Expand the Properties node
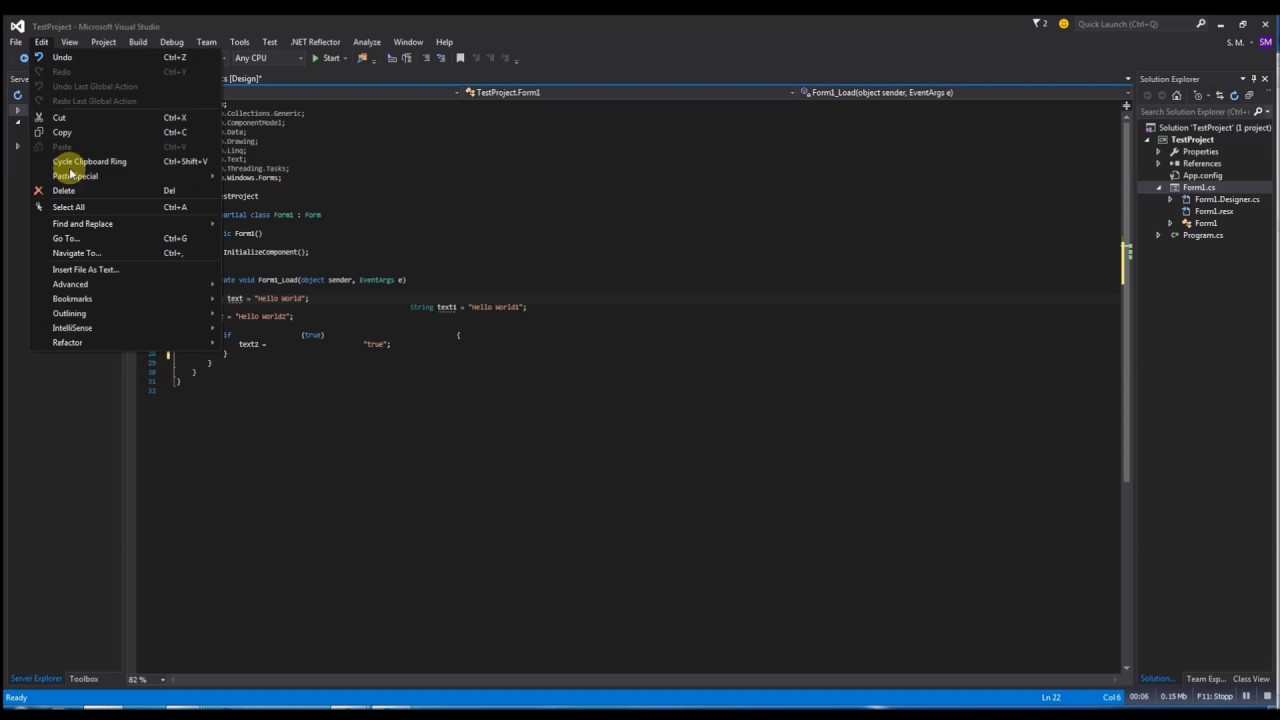1280x720 pixels. click(x=1159, y=152)
